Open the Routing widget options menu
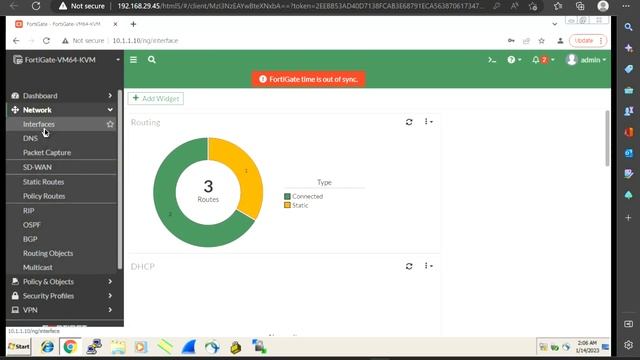640x360 pixels. (x=428, y=122)
